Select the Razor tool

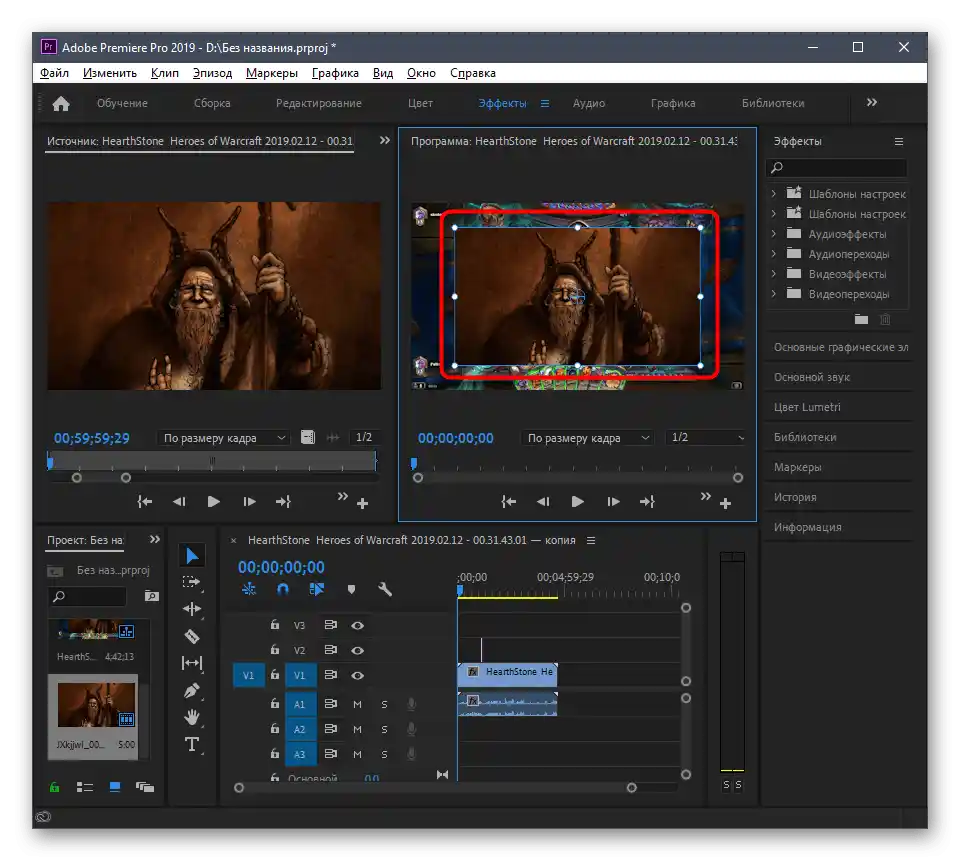192,636
